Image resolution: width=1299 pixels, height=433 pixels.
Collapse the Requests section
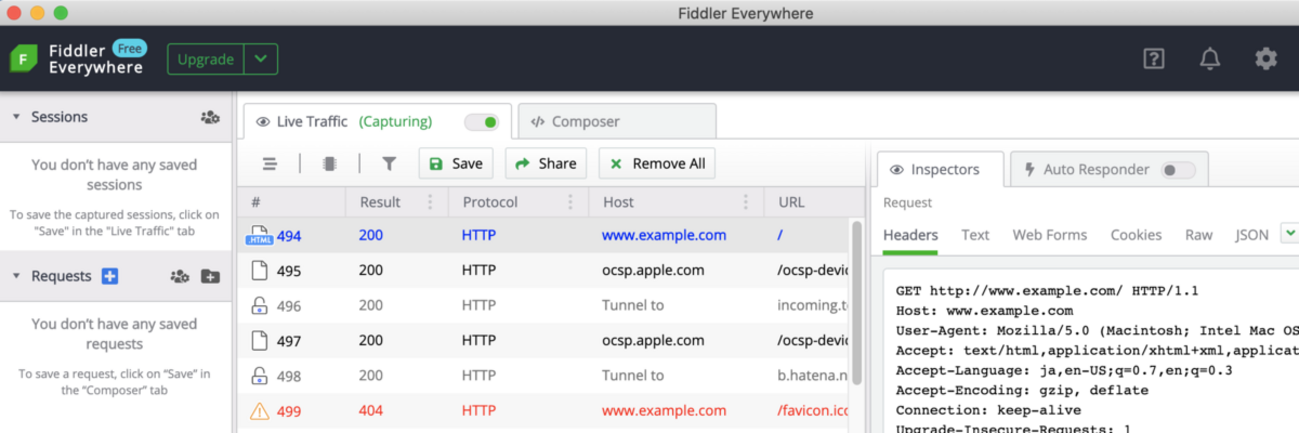pyautogui.click(x=16, y=276)
